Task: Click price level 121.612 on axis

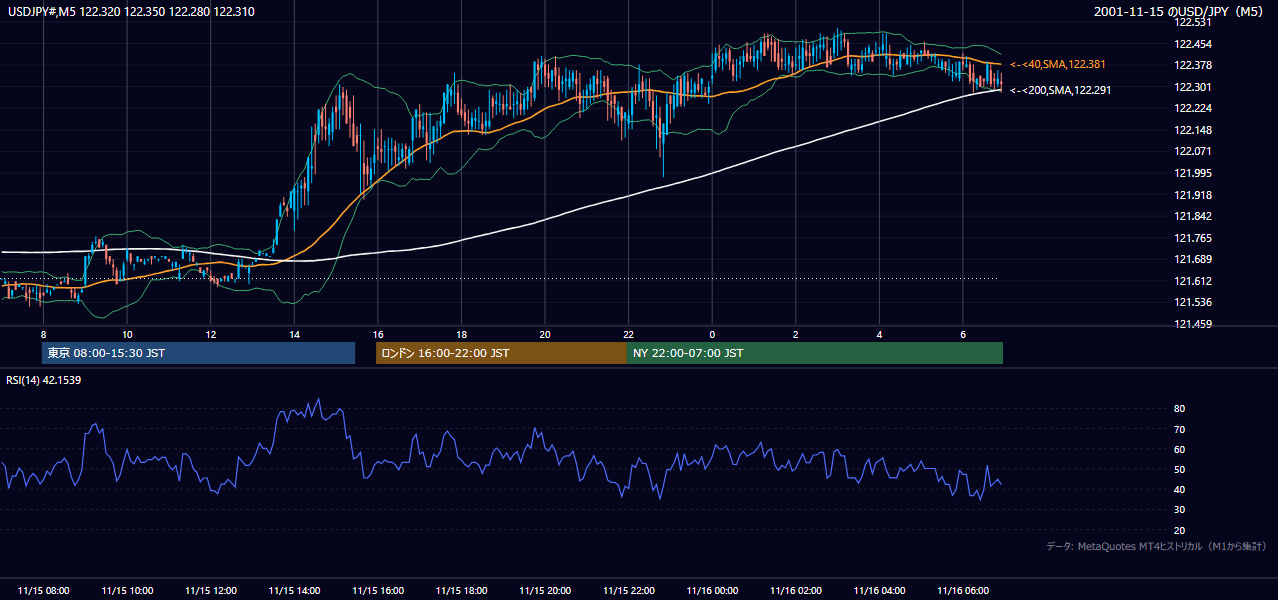Action: [1192, 281]
